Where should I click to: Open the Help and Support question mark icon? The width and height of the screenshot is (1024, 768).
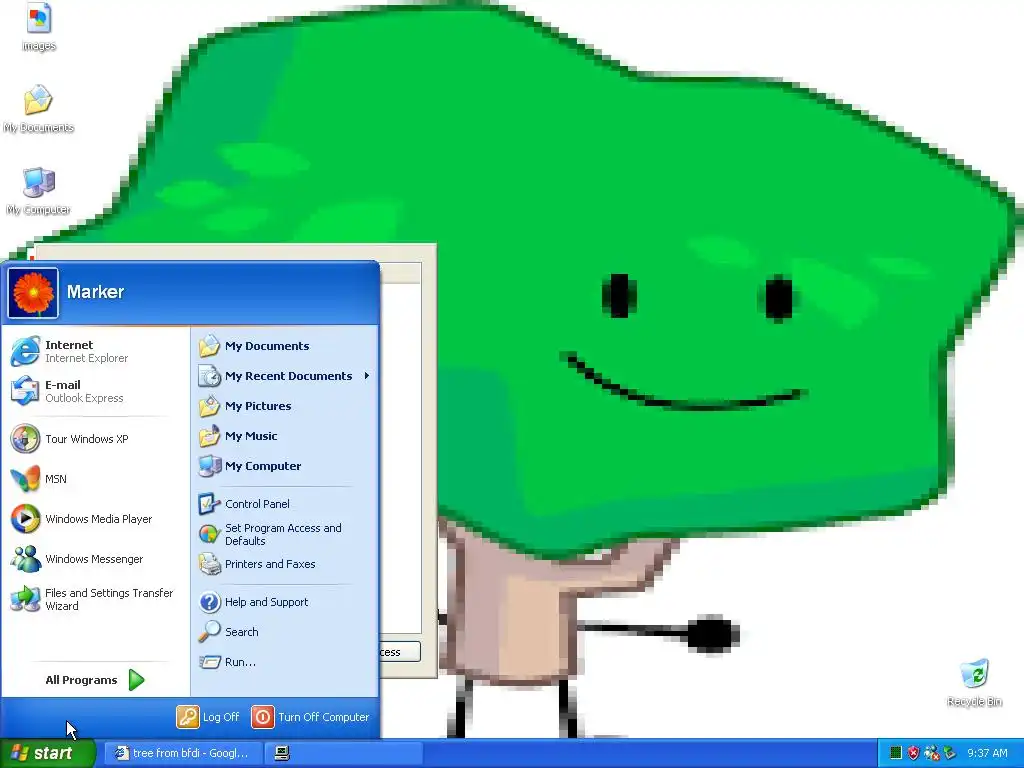[210, 601]
